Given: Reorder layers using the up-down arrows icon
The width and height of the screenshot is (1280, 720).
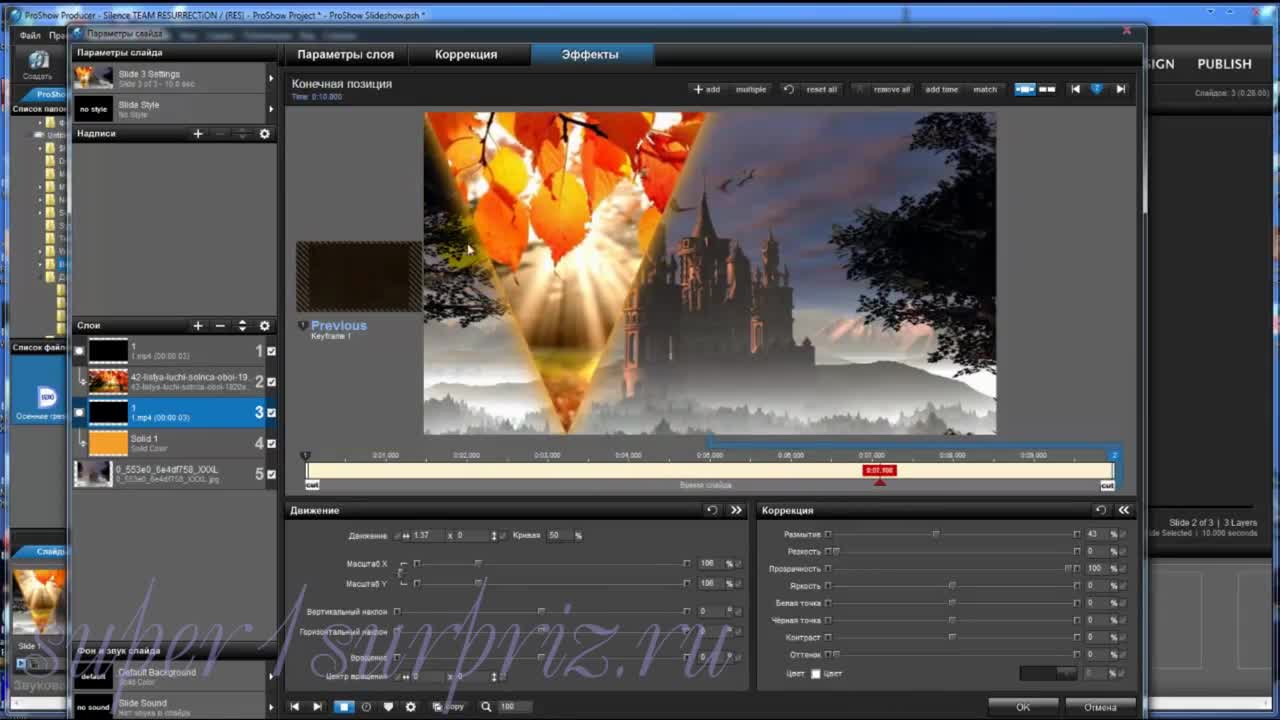Looking at the screenshot, I should click(x=242, y=325).
